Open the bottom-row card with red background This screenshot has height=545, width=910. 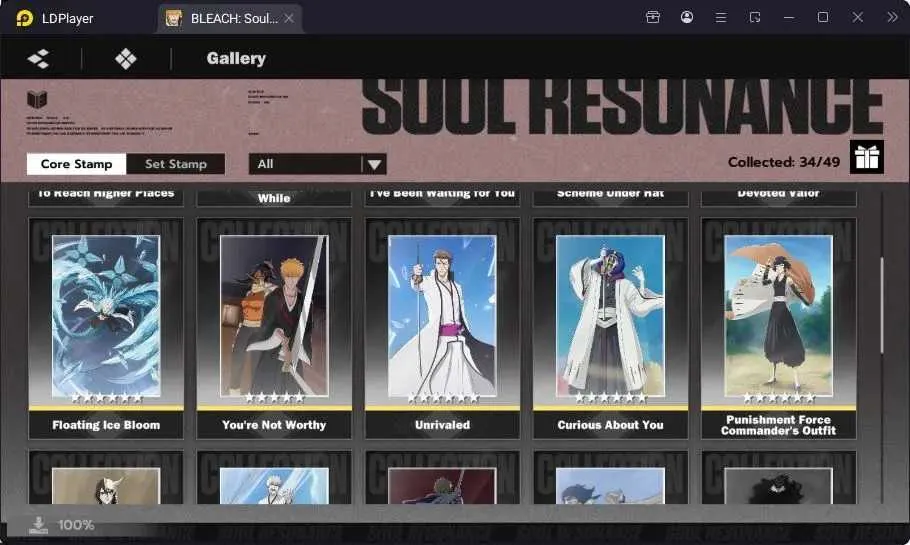[442, 477]
